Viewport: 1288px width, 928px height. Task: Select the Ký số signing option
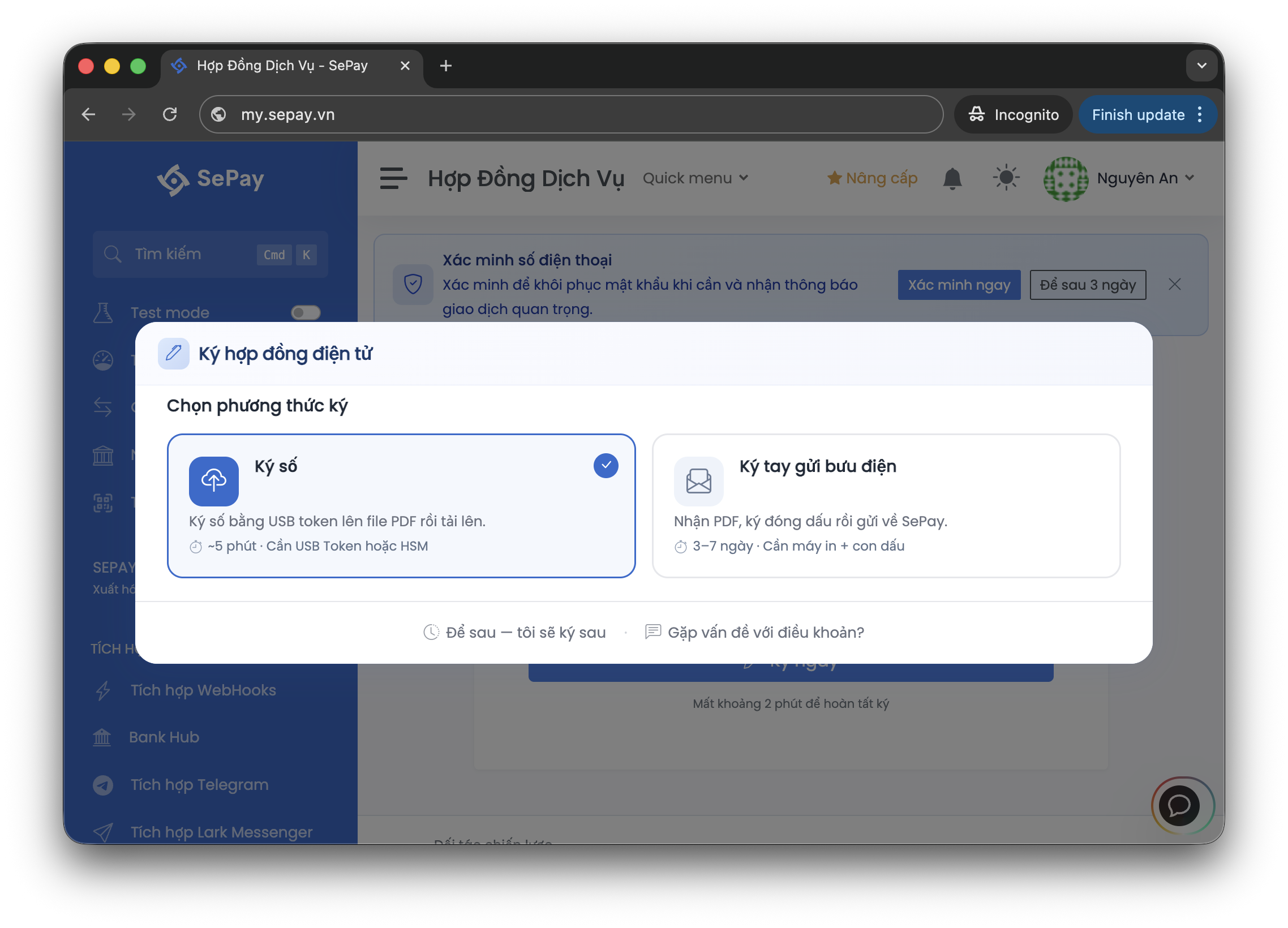click(401, 505)
